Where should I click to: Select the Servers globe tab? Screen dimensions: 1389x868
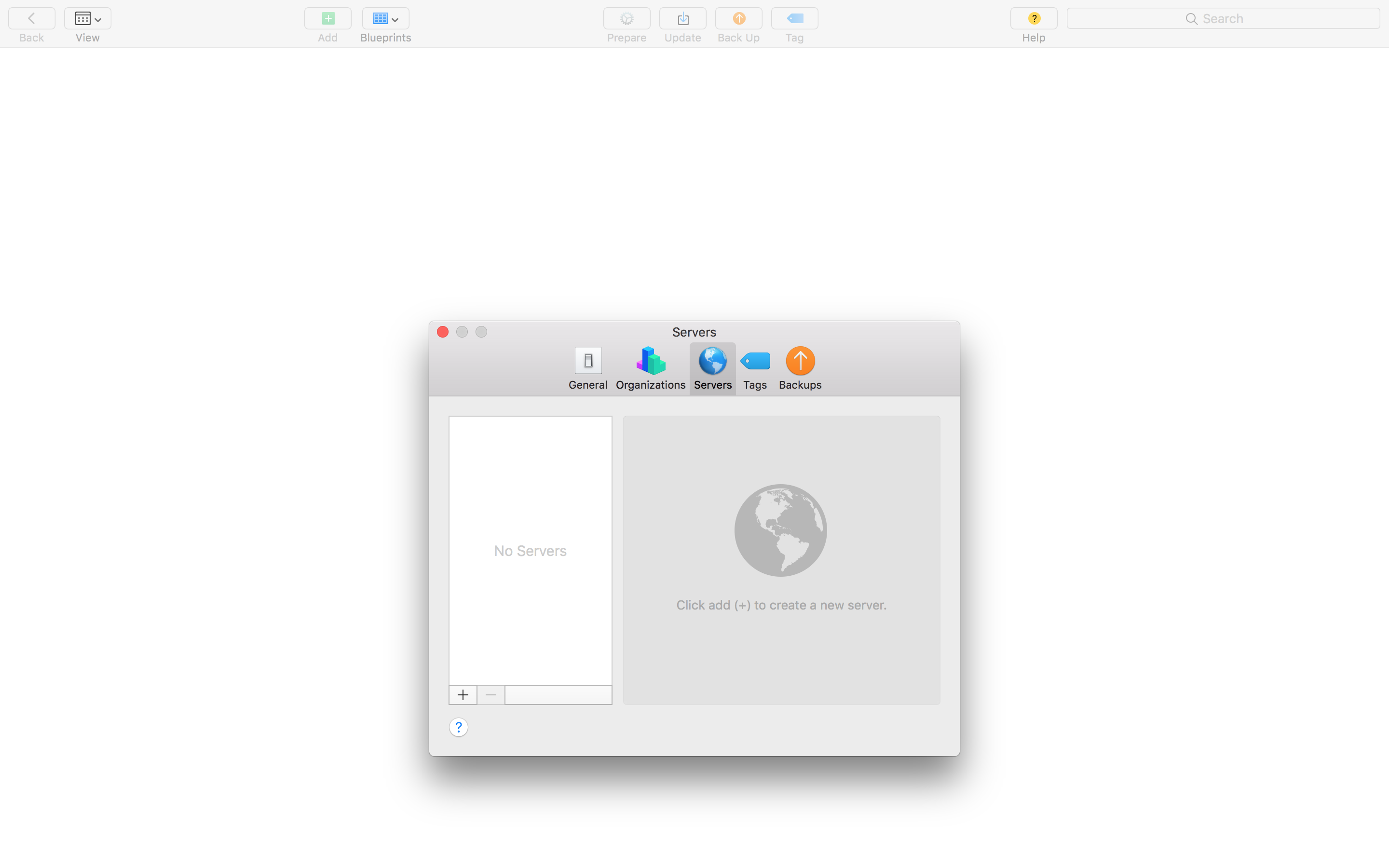(x=712, y=368)
